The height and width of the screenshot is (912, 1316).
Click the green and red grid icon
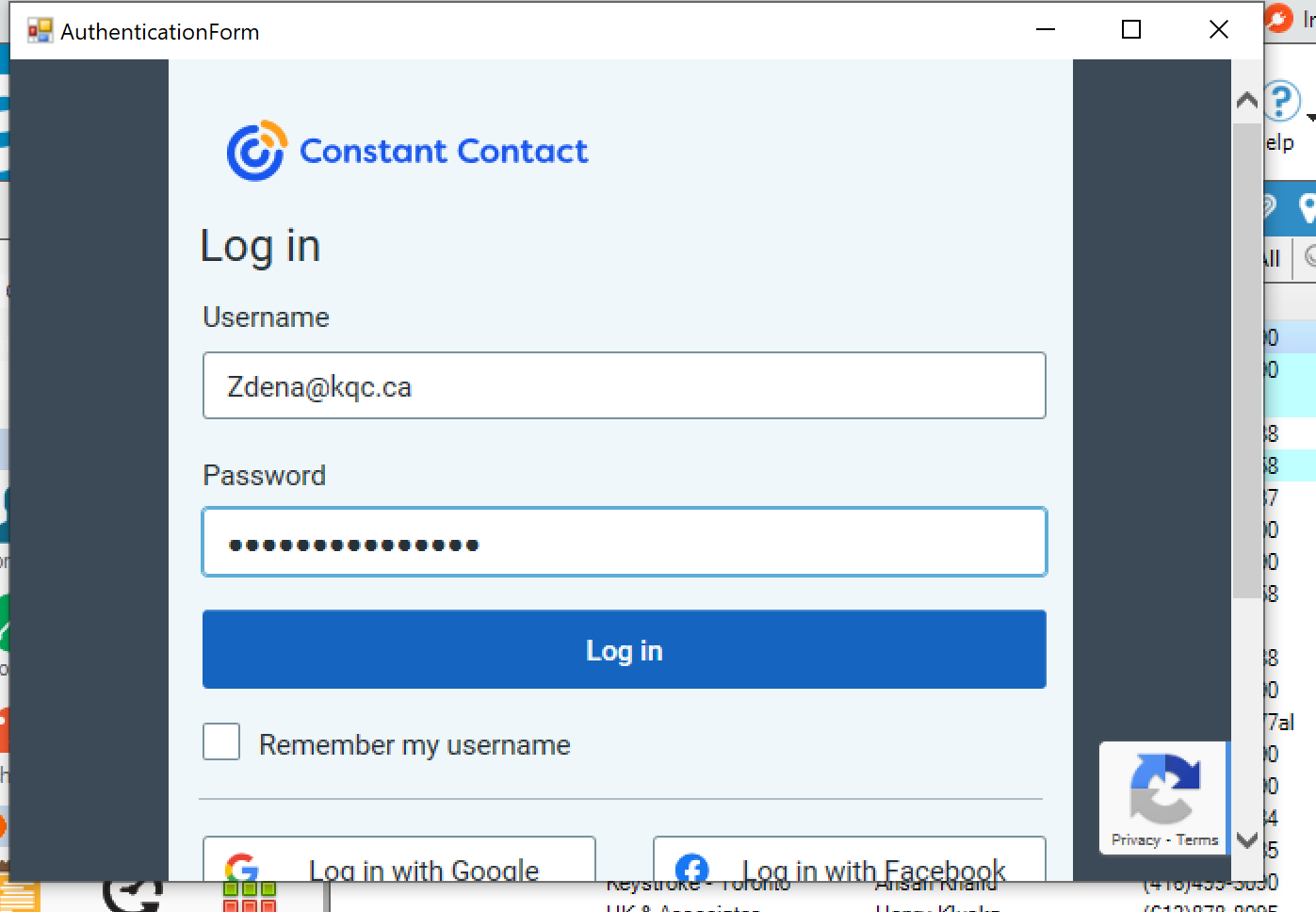[x=250, y=896]
